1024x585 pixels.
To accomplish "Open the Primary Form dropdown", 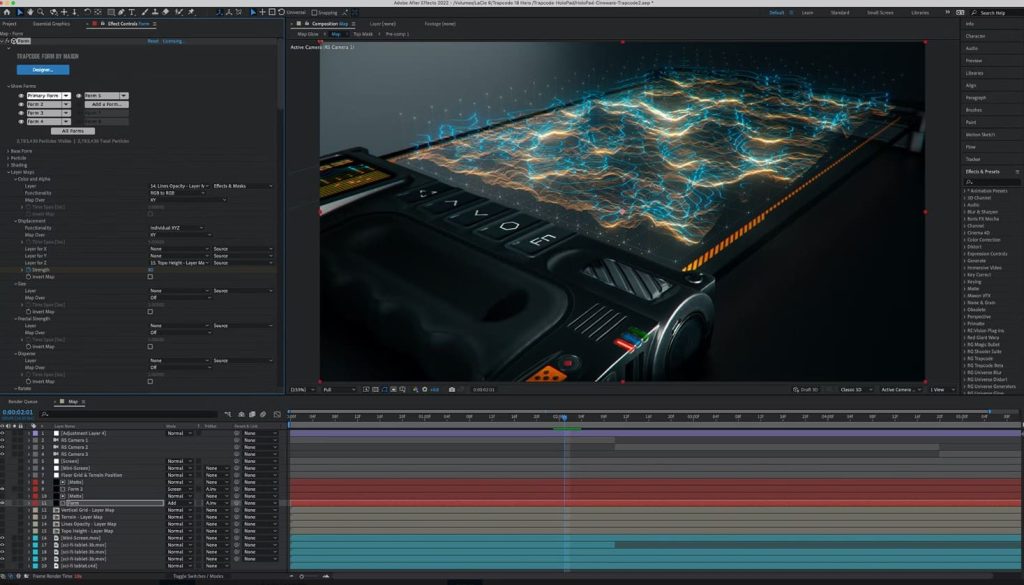I will click(66, 95).
